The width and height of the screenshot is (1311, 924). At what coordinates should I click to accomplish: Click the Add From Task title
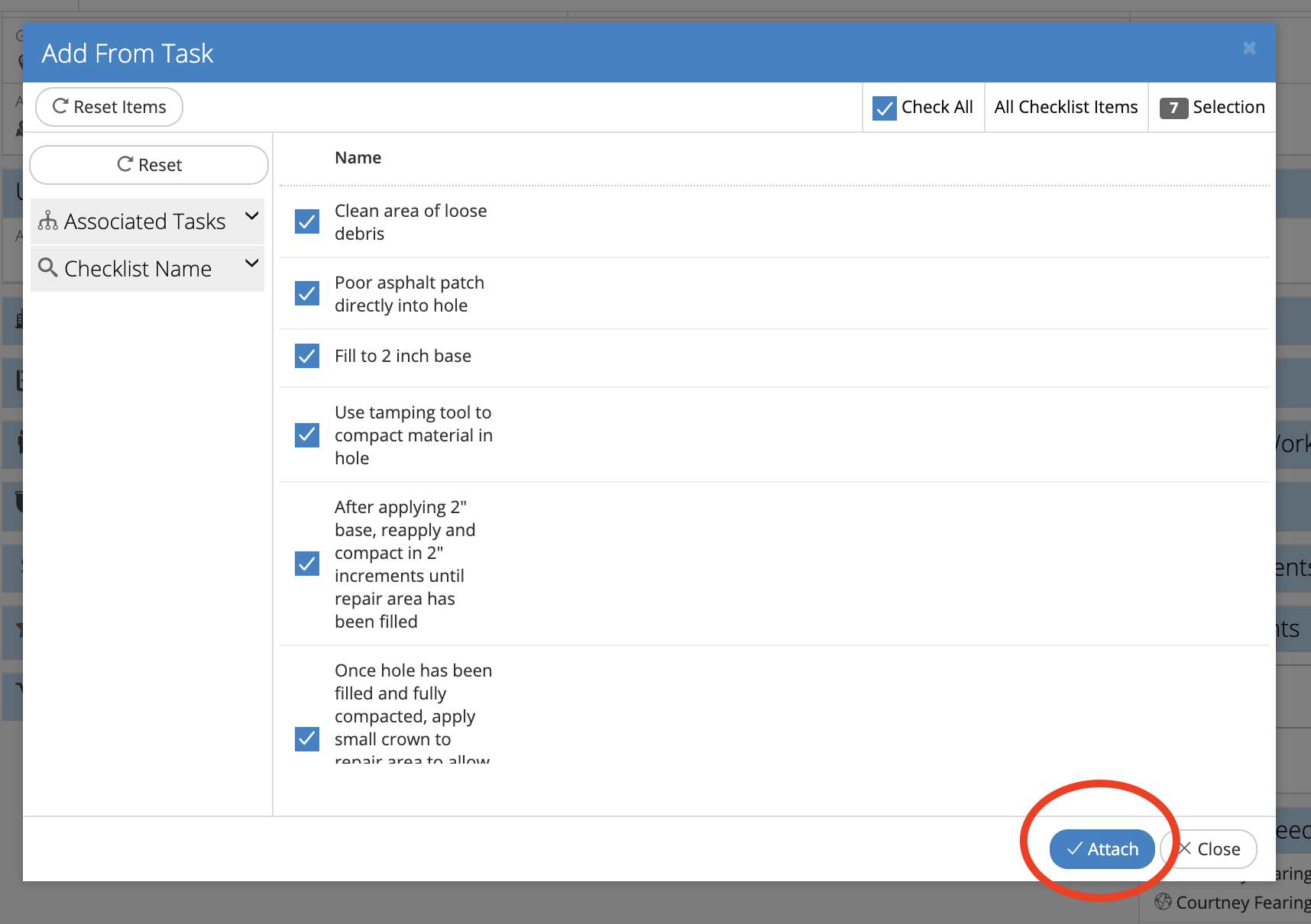pos(128,53)
